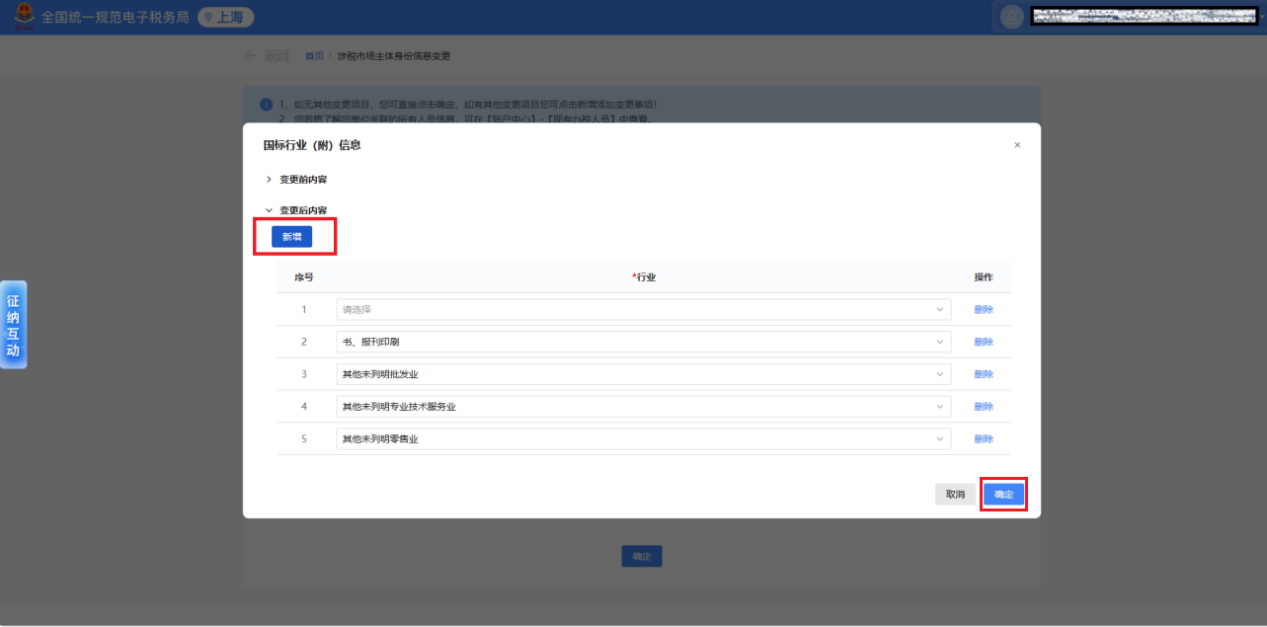Image resolution: width=1267 pixels, height=627 pixels.
Task: Open the 其他未列明专业技术服务业 dropdown
Action: coord(643,407)
